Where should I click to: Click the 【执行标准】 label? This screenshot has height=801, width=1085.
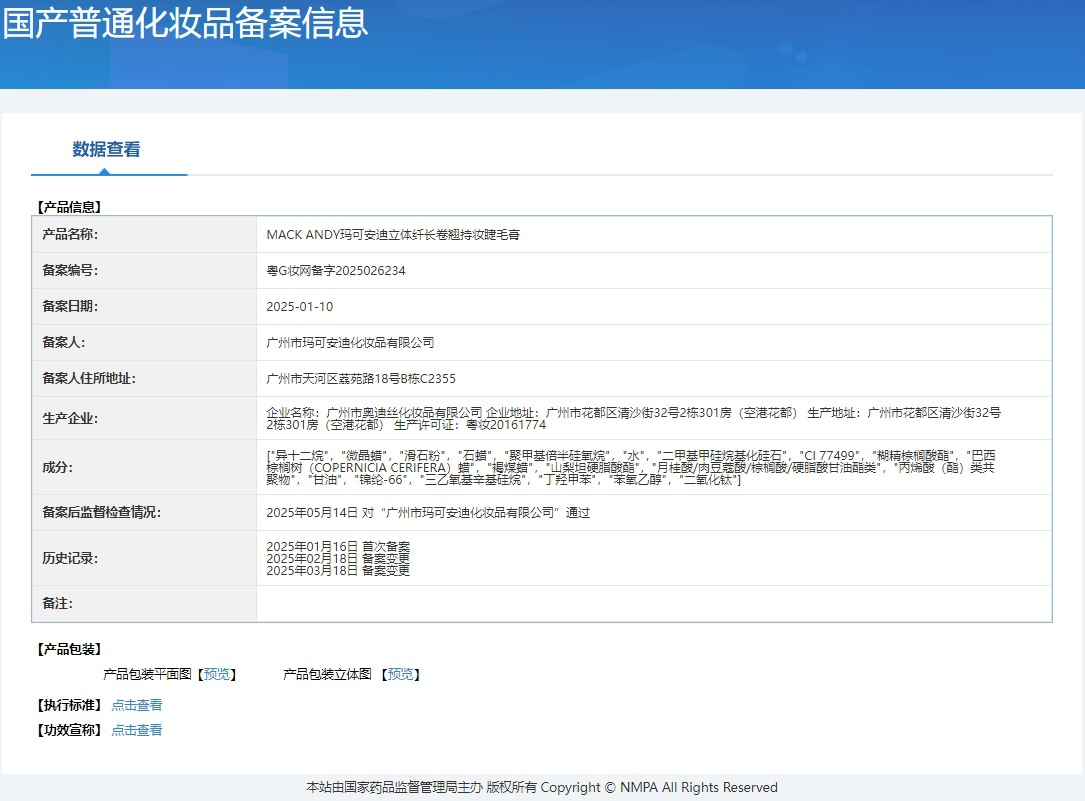69,705
